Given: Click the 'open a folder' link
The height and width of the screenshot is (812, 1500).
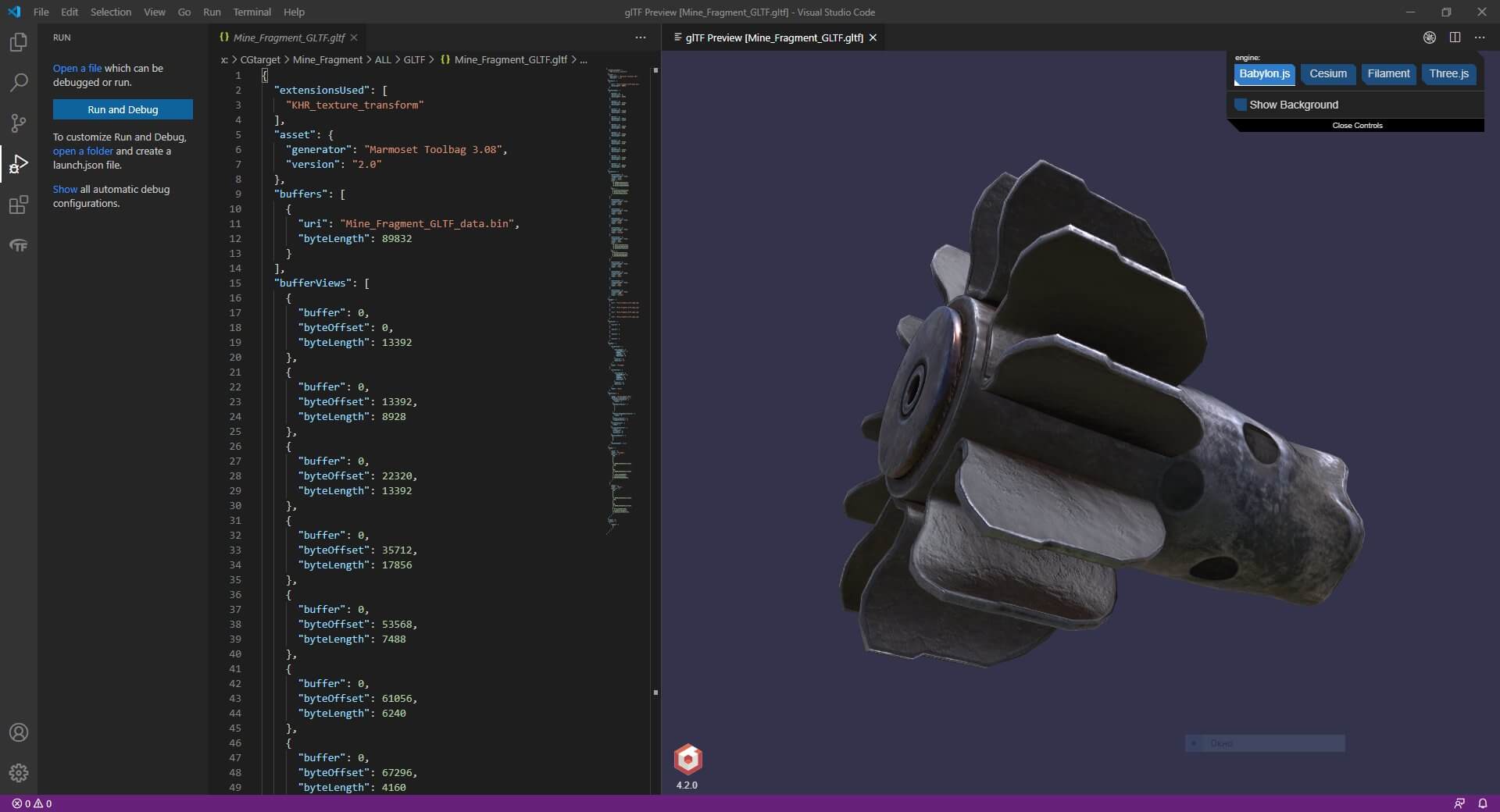Looking at the screenshot, I should point(83,151).
